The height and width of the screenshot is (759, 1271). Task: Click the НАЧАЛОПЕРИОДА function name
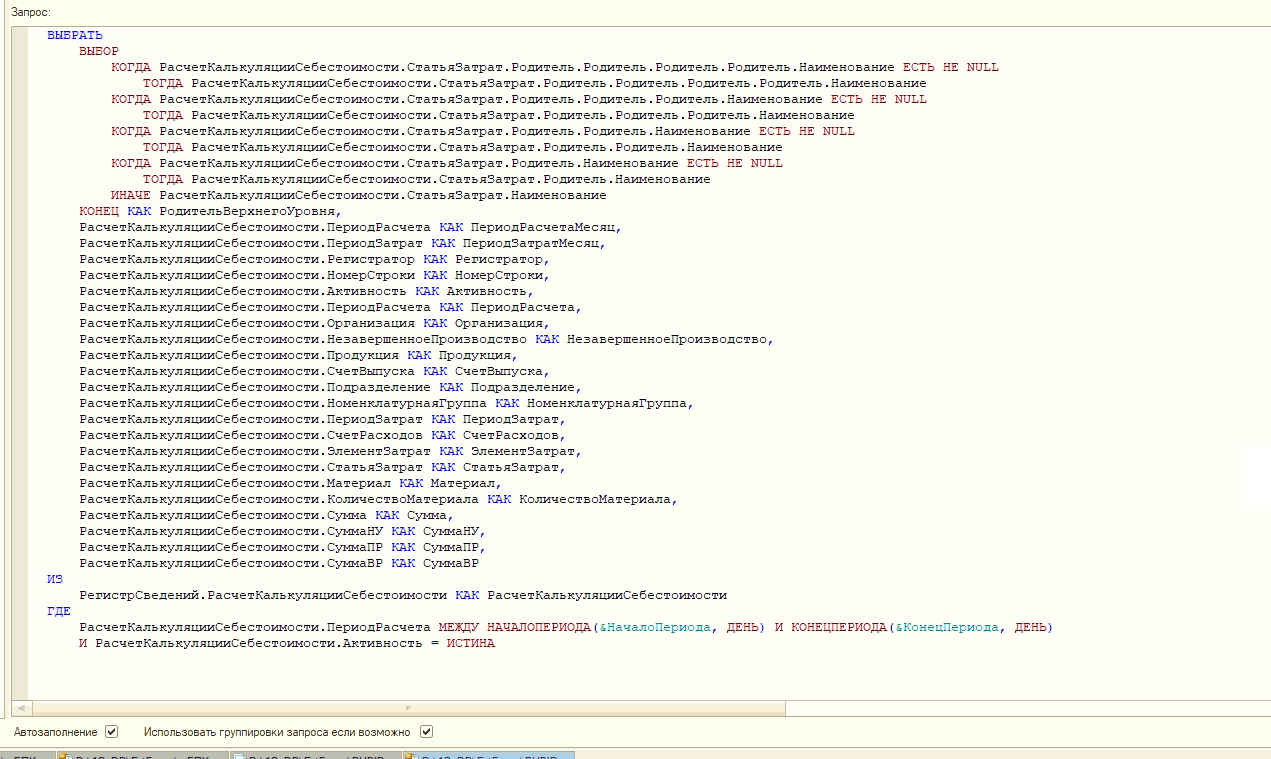539,627
